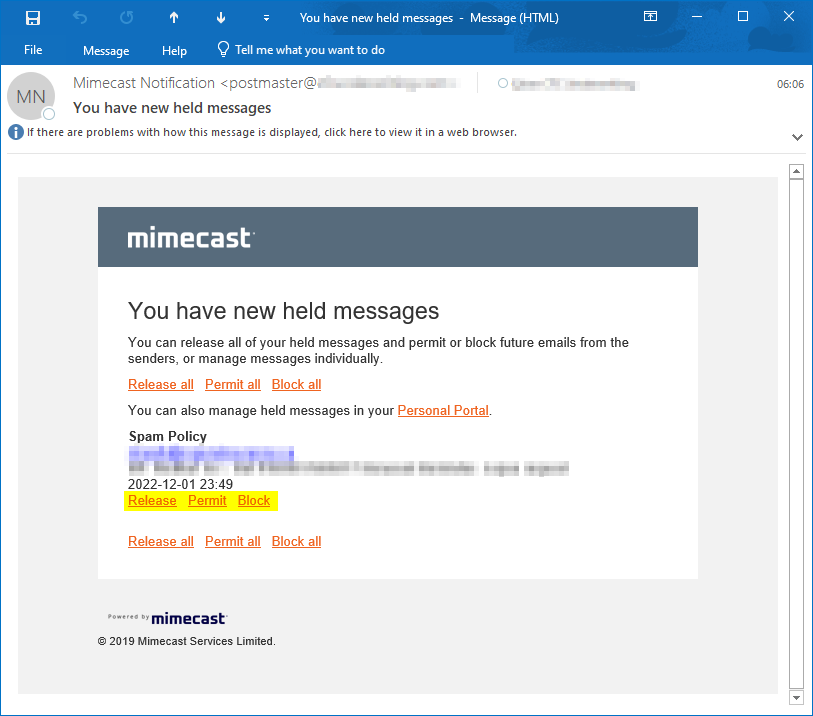The width and height of the screenshot is (813, 716).
Task: Click the Ribbon Display Options icon
Action: 650,17
